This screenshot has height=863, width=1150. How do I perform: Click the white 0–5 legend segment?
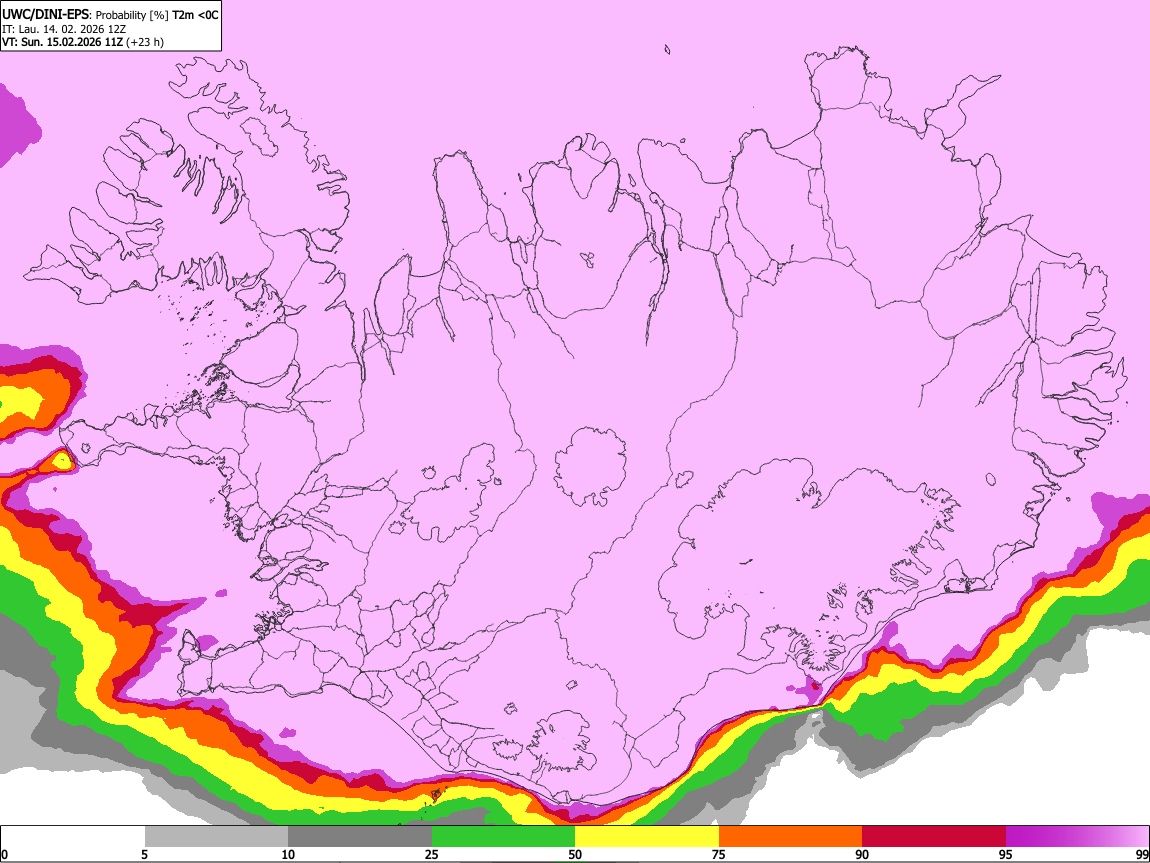73,836
